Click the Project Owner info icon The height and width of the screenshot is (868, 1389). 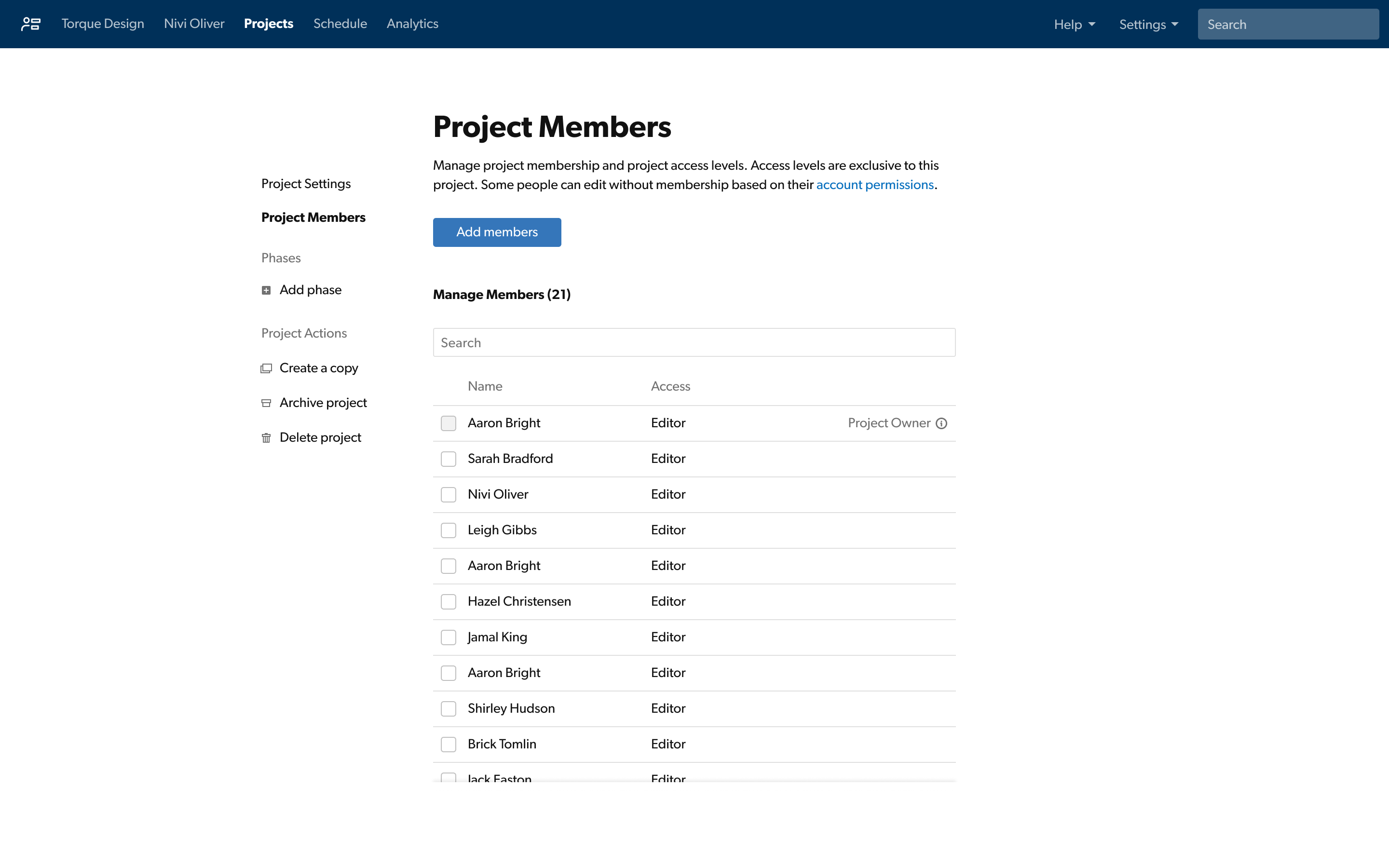click(x=942, y=423)
